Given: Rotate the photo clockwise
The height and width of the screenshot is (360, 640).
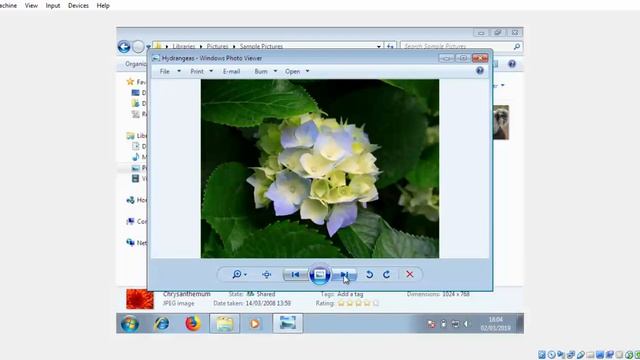Looking at the screenshot, I should [x=387, y=275].
